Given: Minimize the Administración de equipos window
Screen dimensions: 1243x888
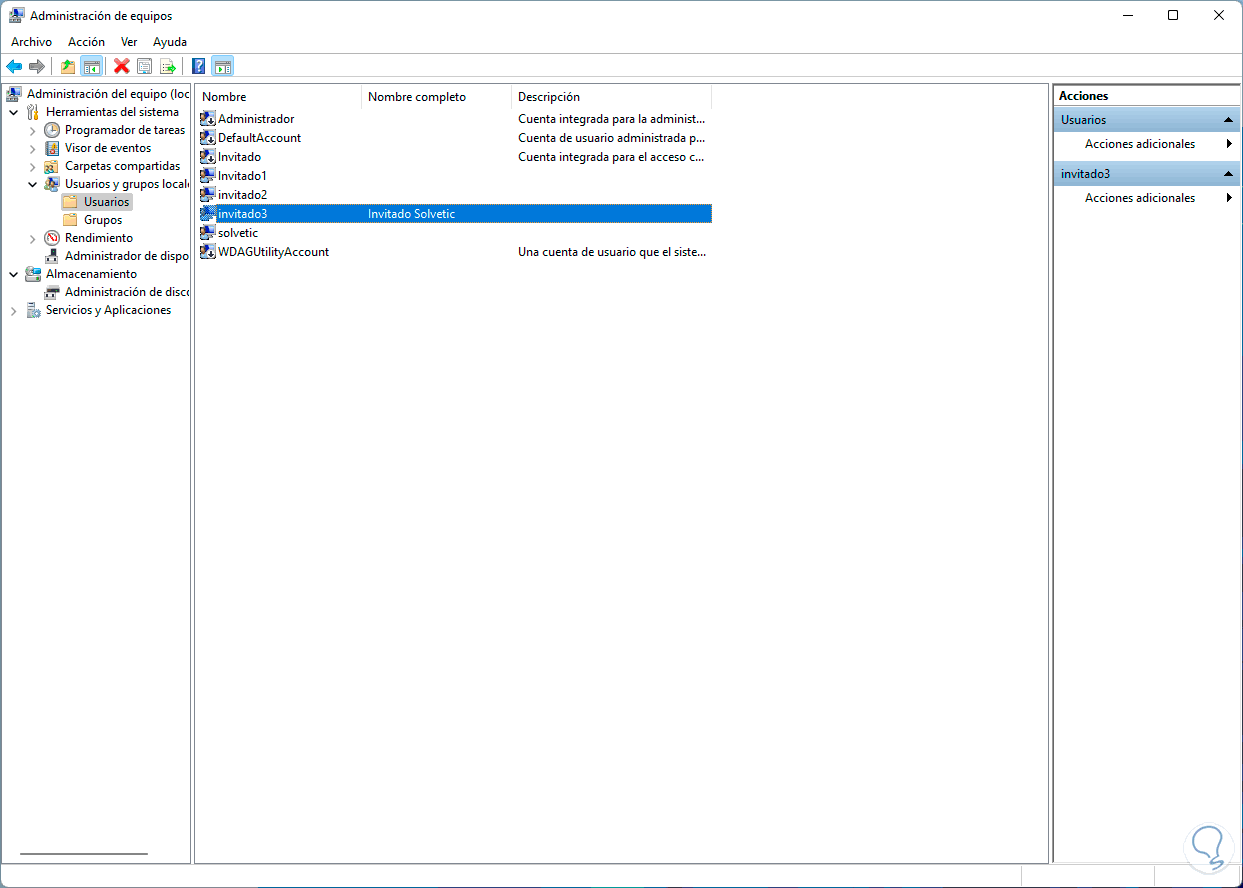Looking at the screenshot, I should [1127, 15].
